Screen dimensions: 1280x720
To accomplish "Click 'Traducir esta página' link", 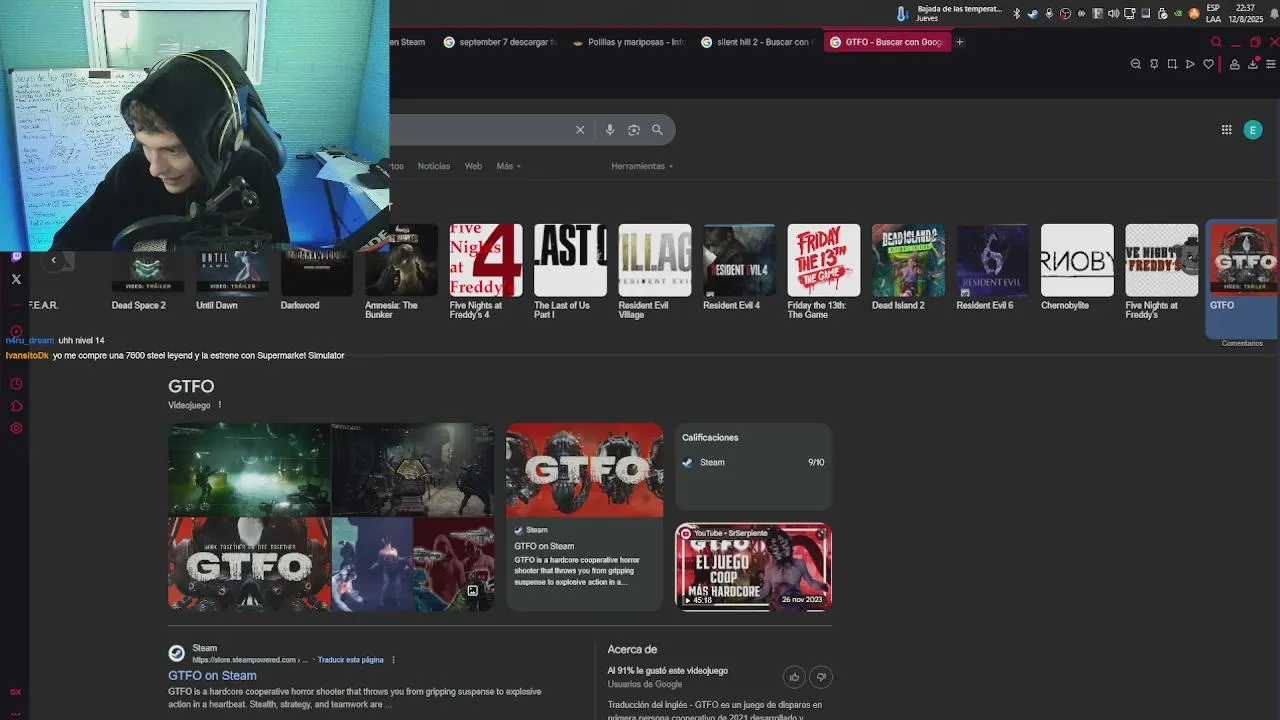I will pos(350,660).
